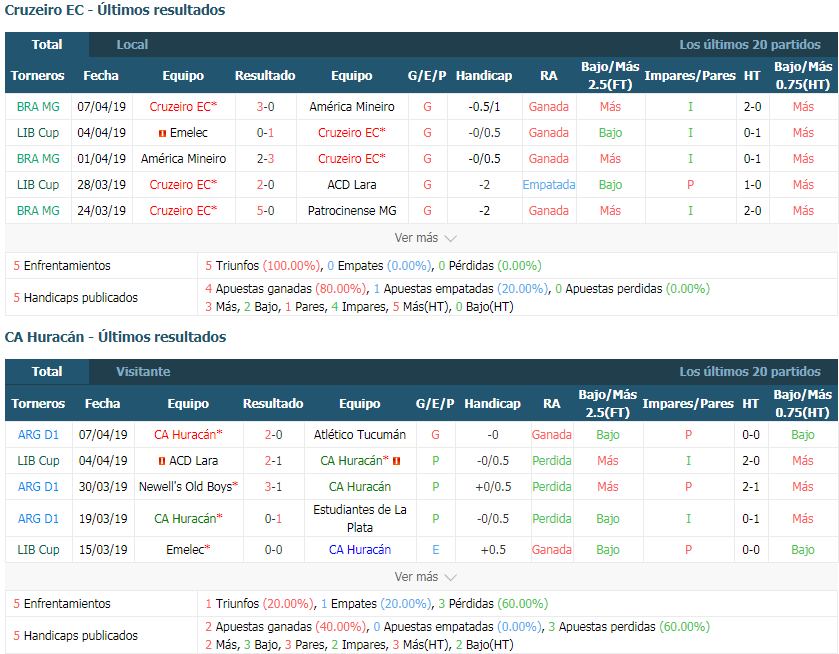Open Atlético Tucumán team link
The width and height of the screenshot is (839, 654).
point(360,435)
